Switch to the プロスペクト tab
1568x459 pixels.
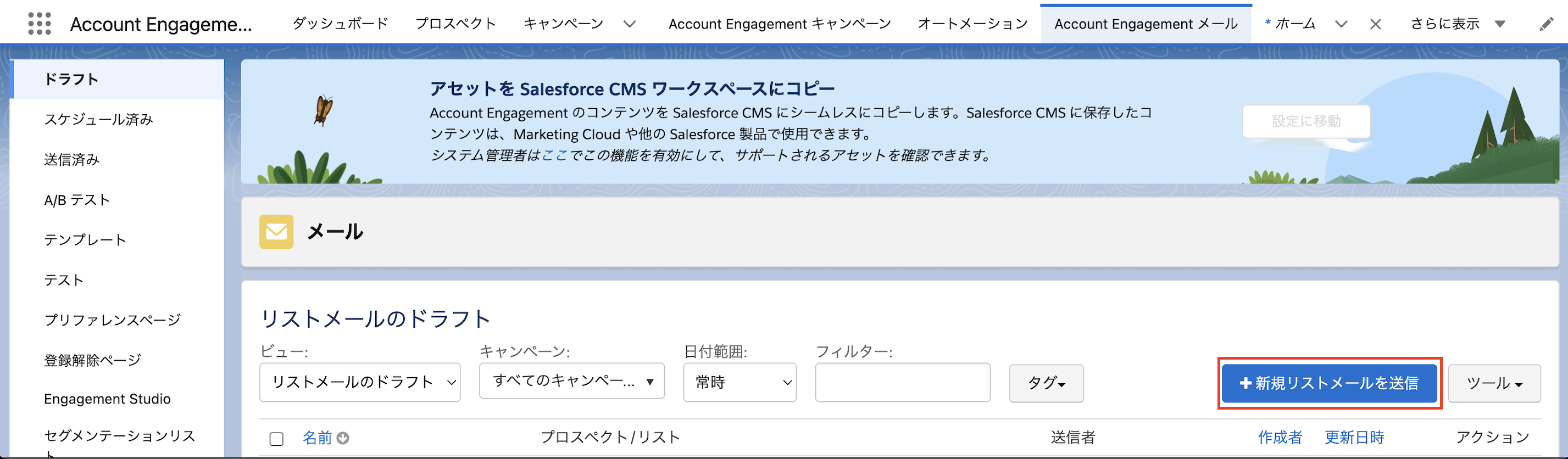[456, 24]
